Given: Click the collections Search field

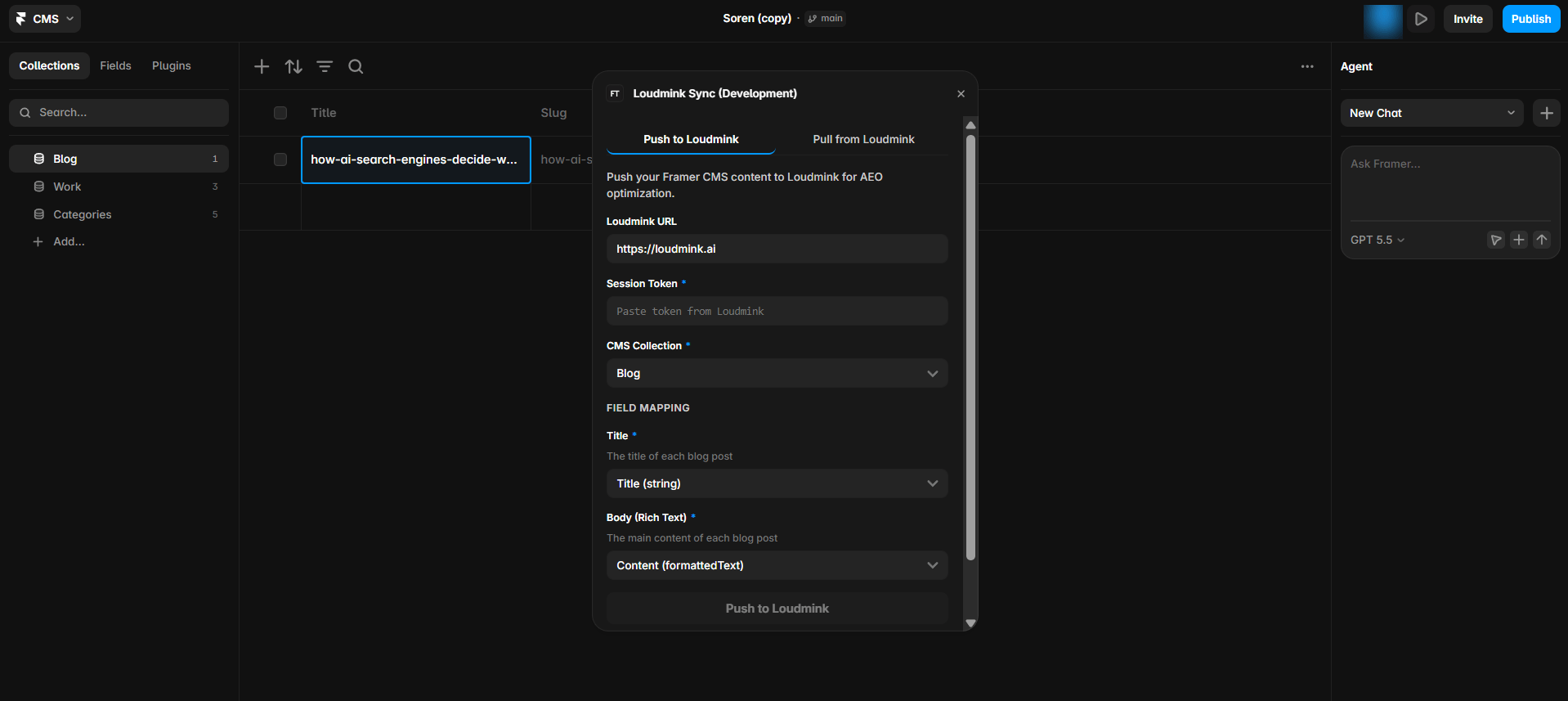Looking at the screenshot, I should click(x=119, y=113).
